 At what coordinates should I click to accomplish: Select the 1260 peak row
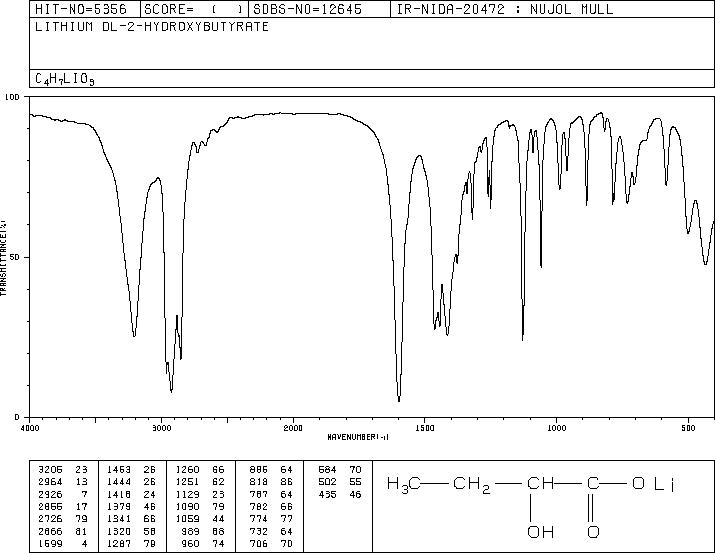click(201, 469)
